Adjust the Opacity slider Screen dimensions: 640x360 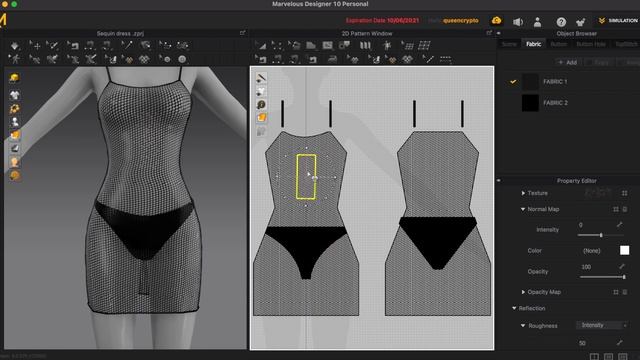[x=602, y=277]
